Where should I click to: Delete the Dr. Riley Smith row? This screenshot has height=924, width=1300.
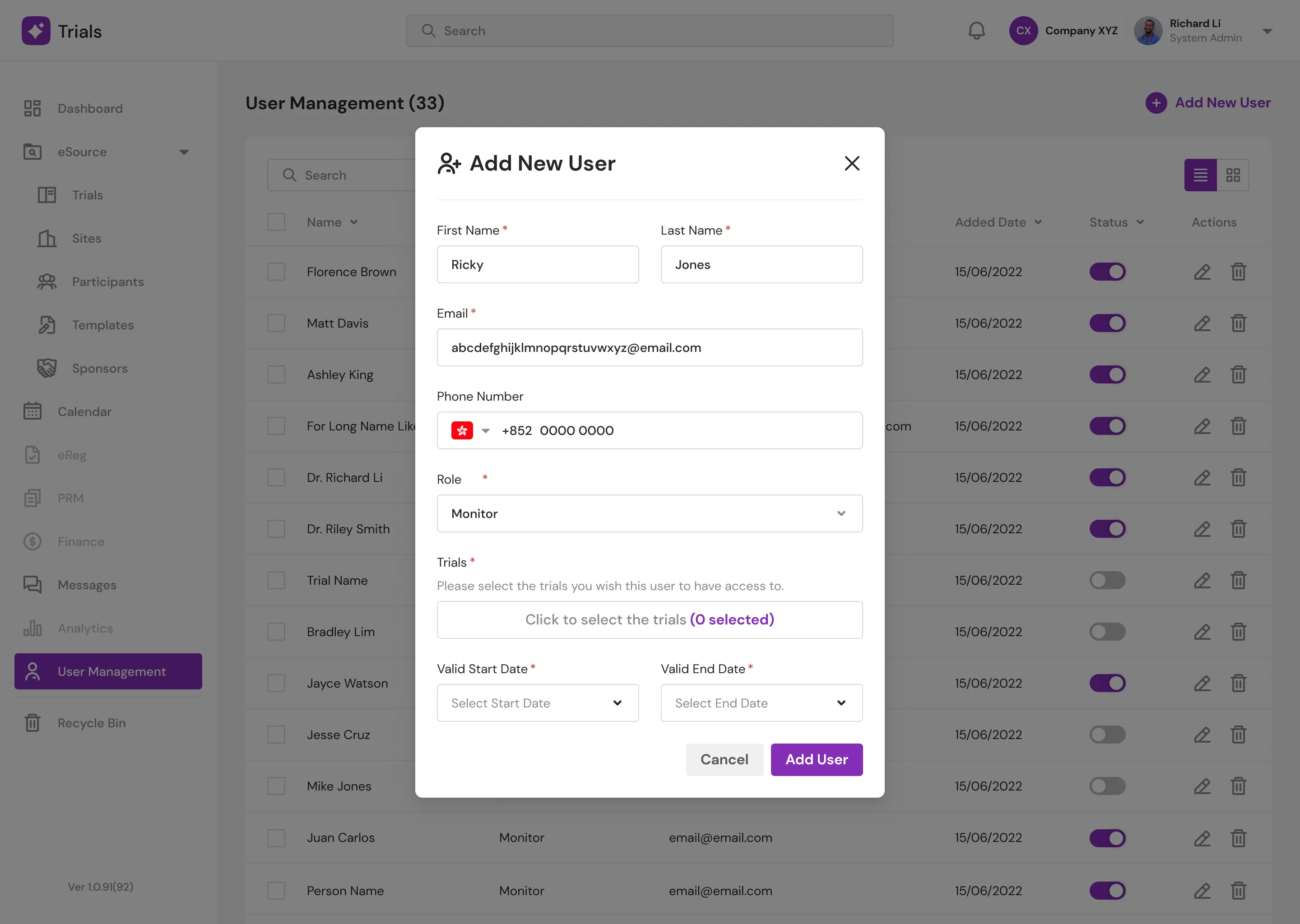1238,529
